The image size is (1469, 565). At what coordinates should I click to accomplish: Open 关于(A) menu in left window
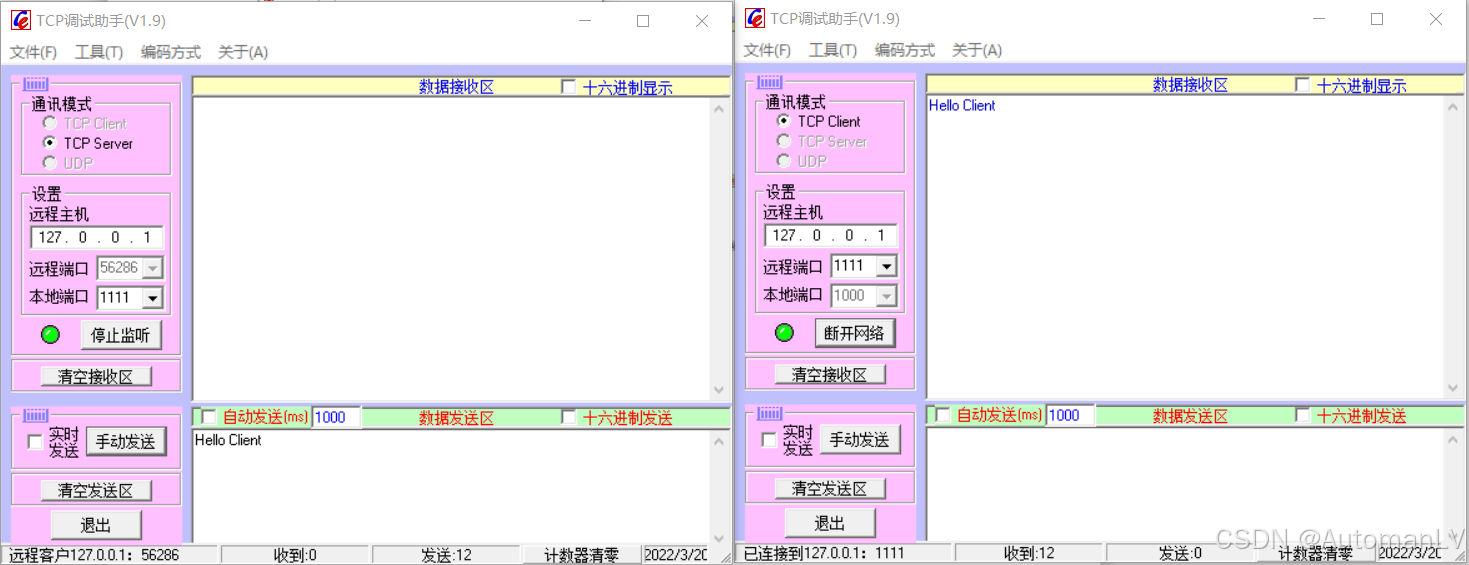pos(243,52)
